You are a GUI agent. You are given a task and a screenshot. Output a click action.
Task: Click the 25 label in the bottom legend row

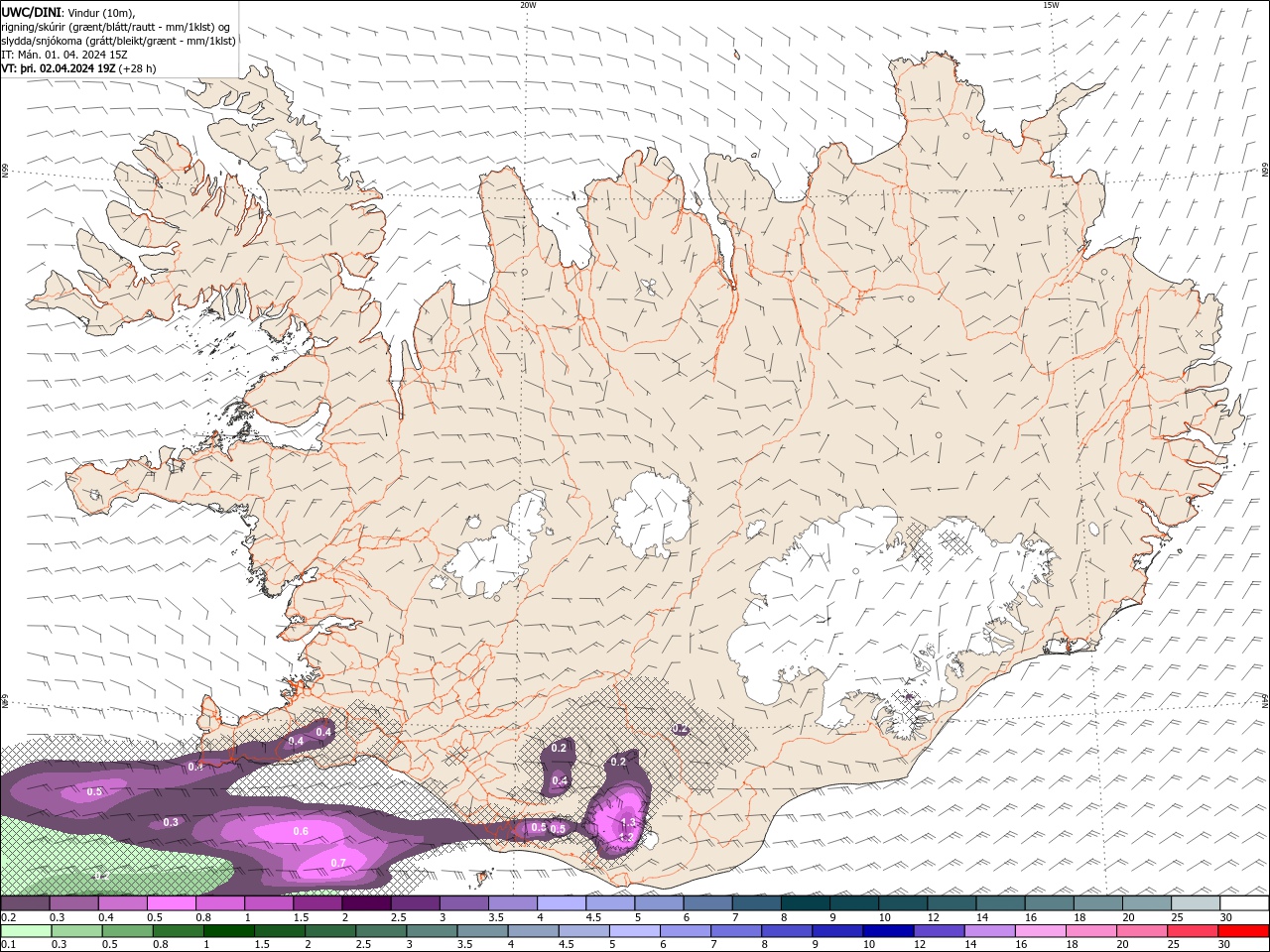point(1174,945)
